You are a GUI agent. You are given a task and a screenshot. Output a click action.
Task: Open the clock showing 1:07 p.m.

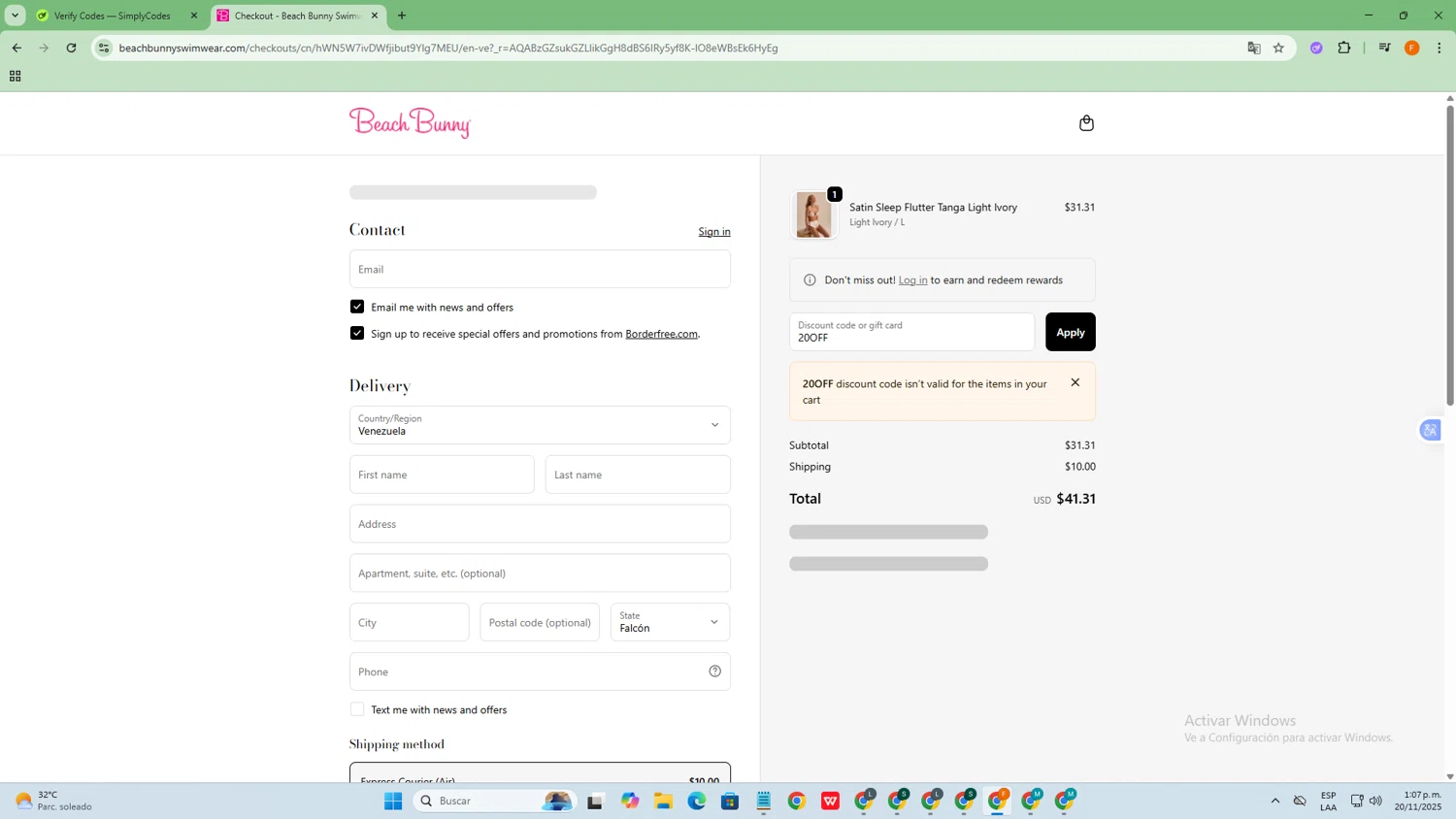(1418, 801)
